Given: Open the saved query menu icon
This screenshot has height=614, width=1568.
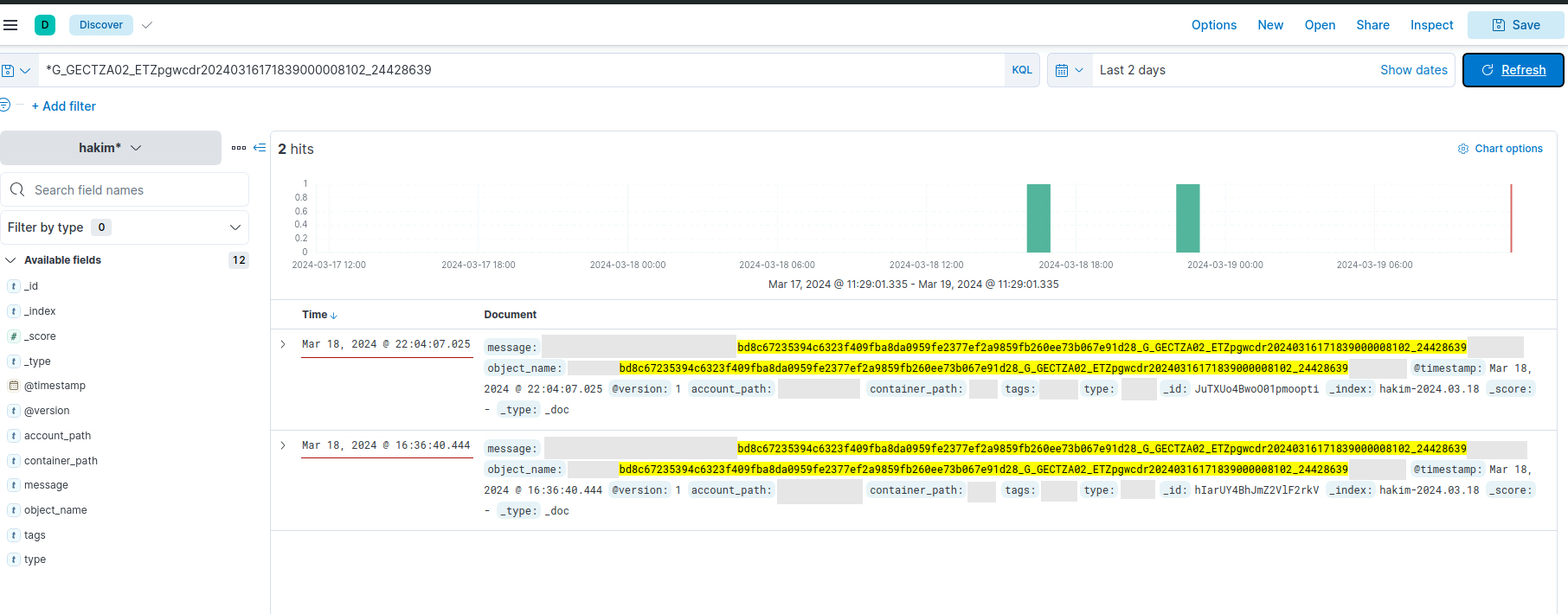Looking at the screenshot, I should pyautogui.click(x=16, y=70).
